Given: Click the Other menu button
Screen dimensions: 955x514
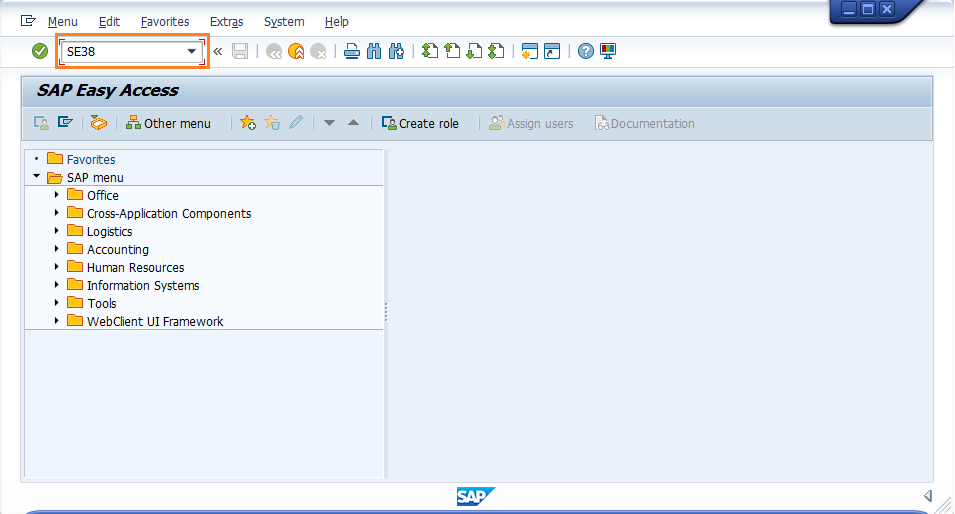Looking at the screenshot, I should 168,124.
